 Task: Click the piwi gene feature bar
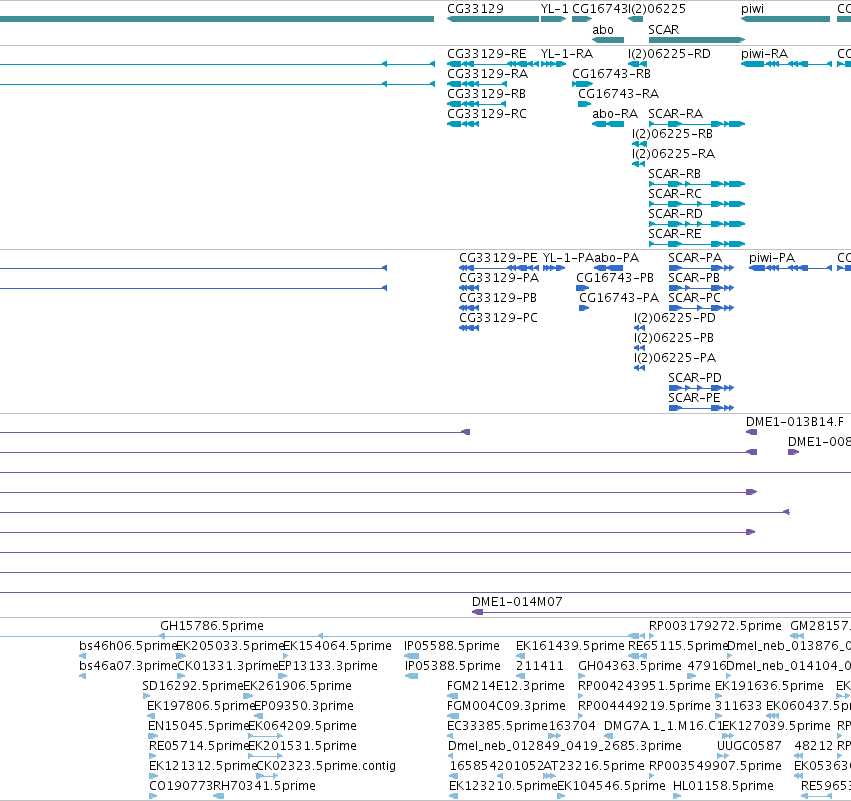785,20
